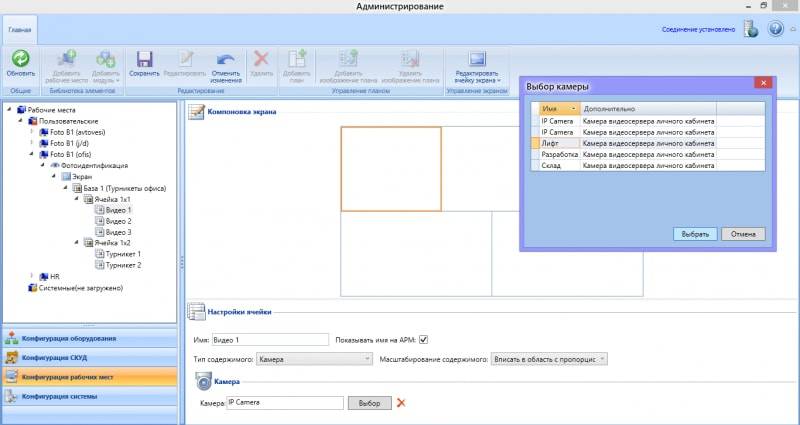The image size is (800, 425).
Task: Select Турникет 1 in the tree
Action: click(x=124, y=254)
